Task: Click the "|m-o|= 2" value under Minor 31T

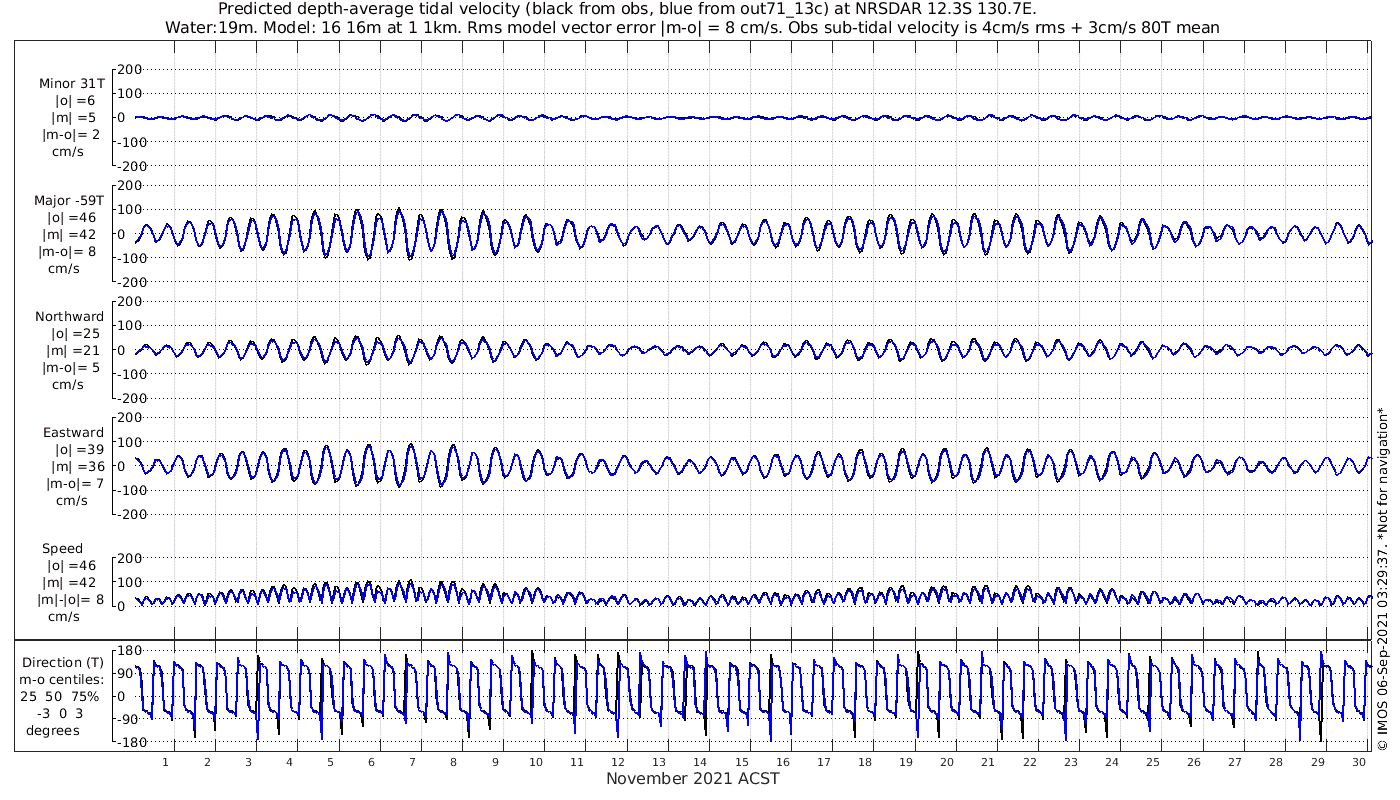Action: click(71, 135)
